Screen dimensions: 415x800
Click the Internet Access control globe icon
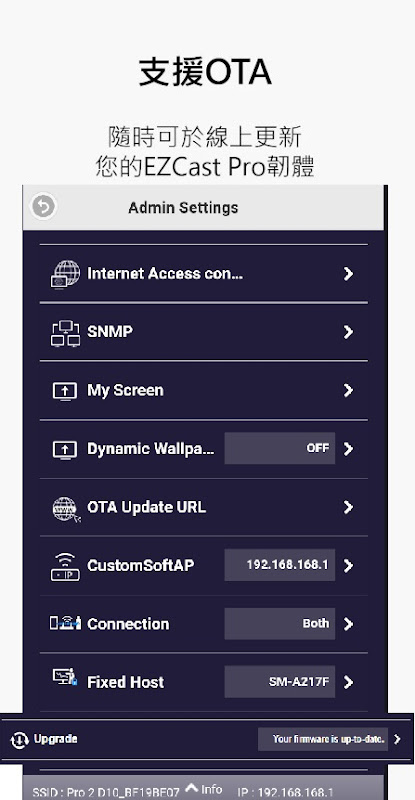65,274
